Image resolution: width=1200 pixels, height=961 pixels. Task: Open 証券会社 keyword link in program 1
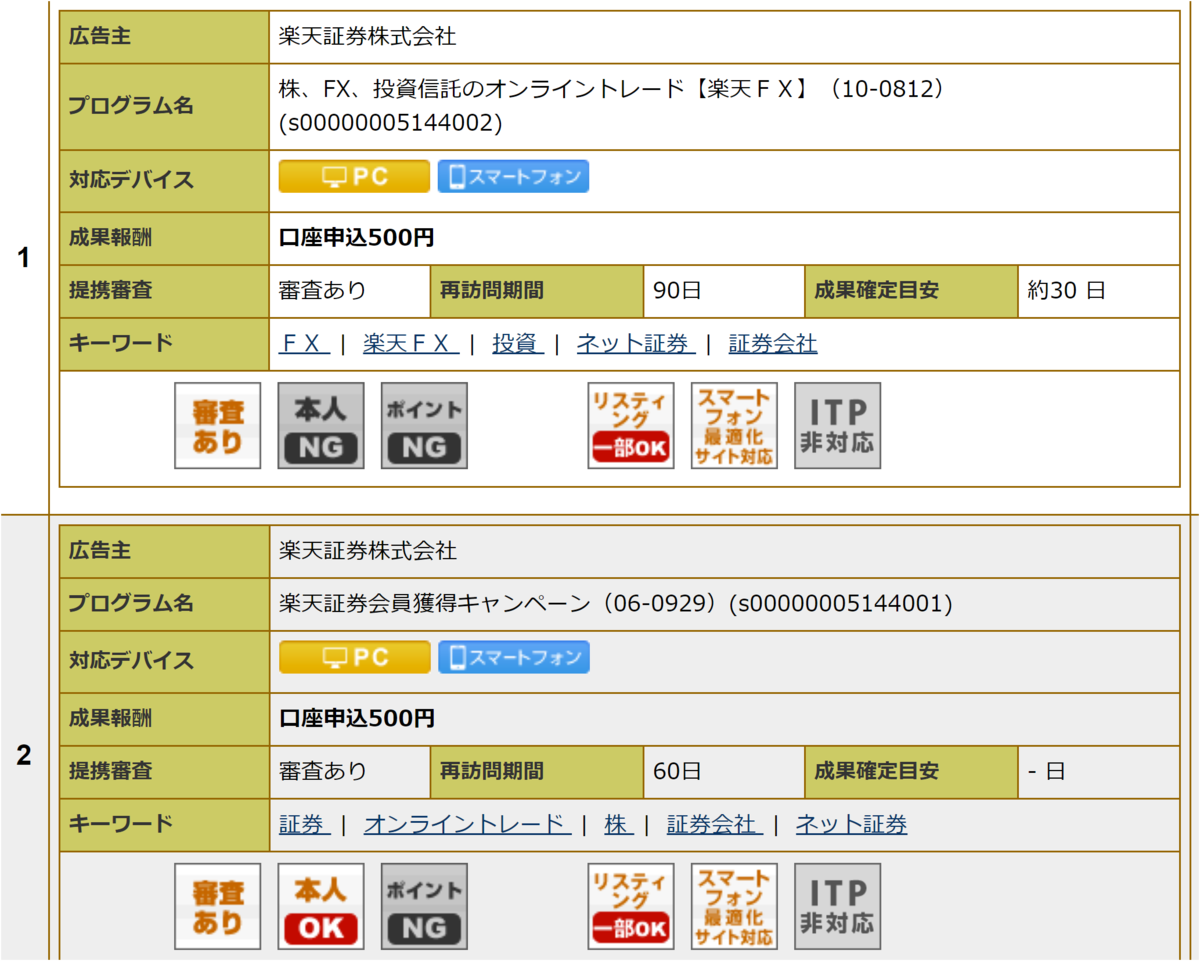click(x=773, y=344)
